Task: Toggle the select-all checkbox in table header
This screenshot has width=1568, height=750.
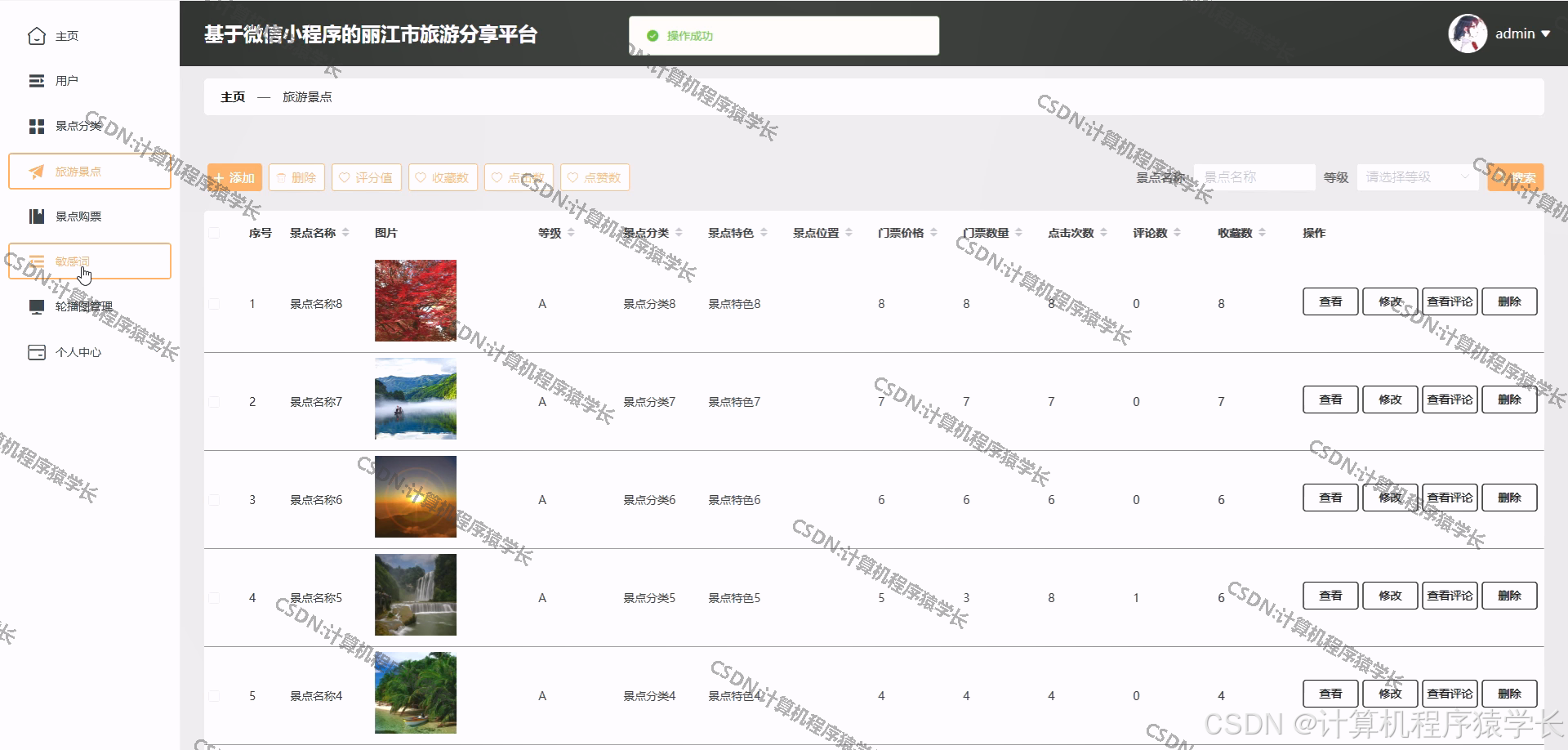Action: [x=214, y=233]
